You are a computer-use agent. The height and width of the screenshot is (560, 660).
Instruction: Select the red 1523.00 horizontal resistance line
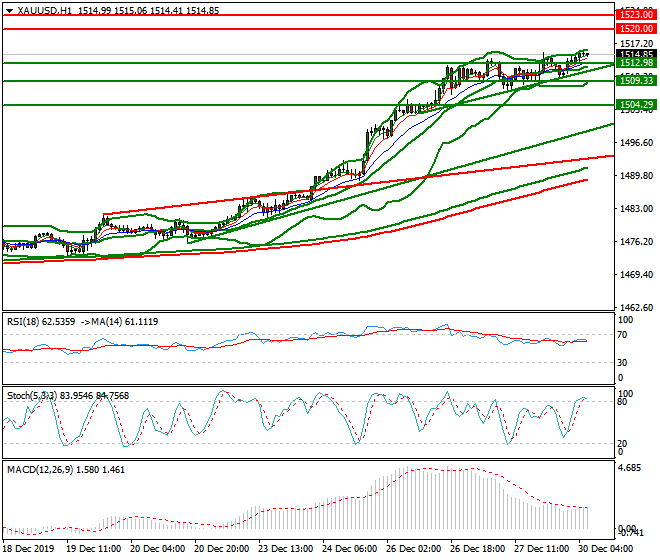[x=308, y=15]
